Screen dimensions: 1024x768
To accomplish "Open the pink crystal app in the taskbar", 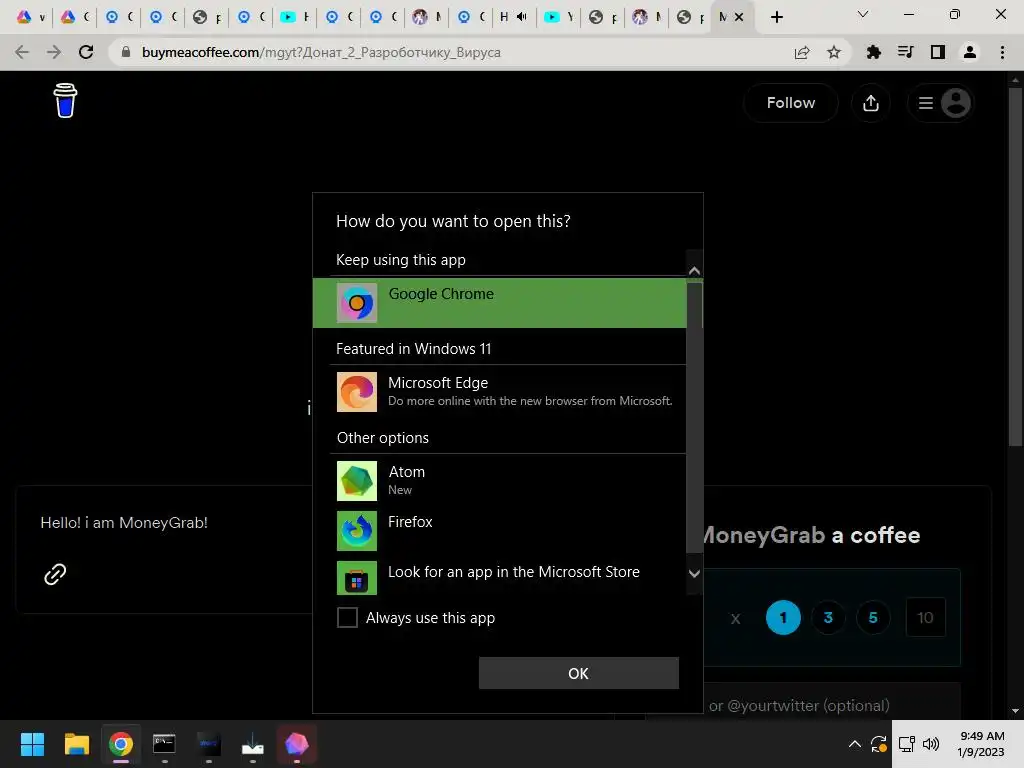I will (x=296, y=744).
